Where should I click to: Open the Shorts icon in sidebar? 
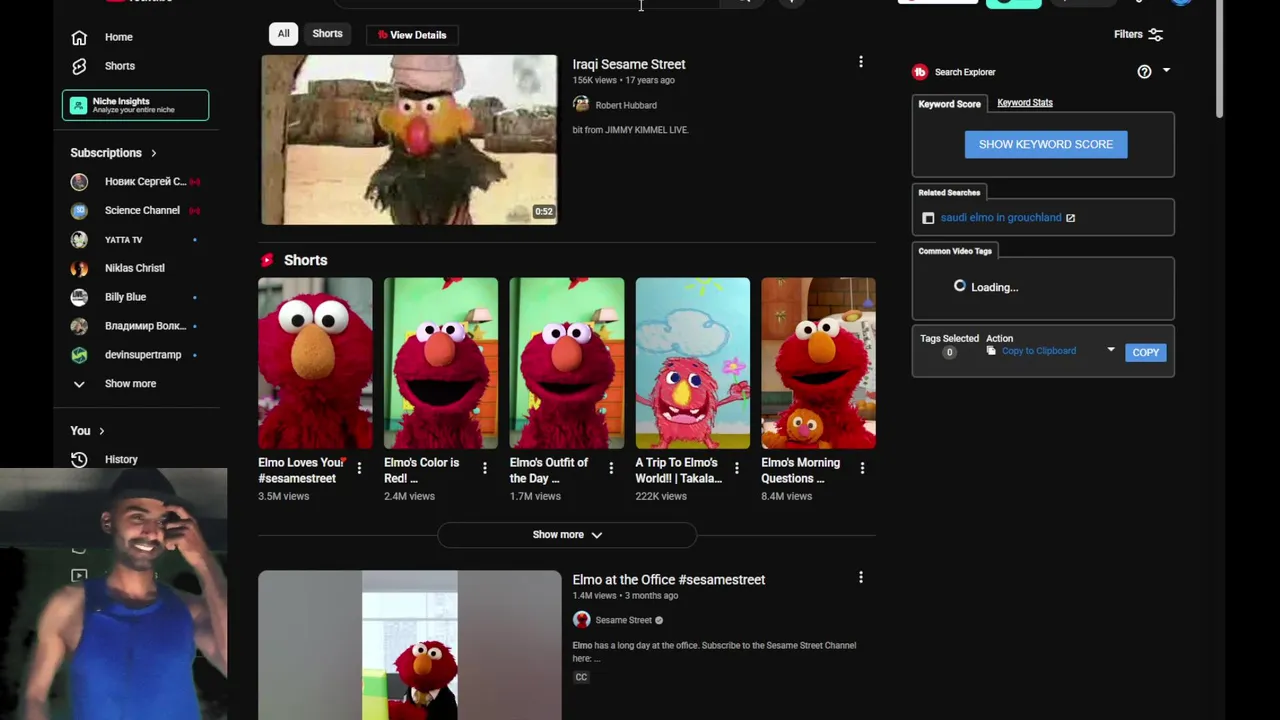(x=79, y=66)
